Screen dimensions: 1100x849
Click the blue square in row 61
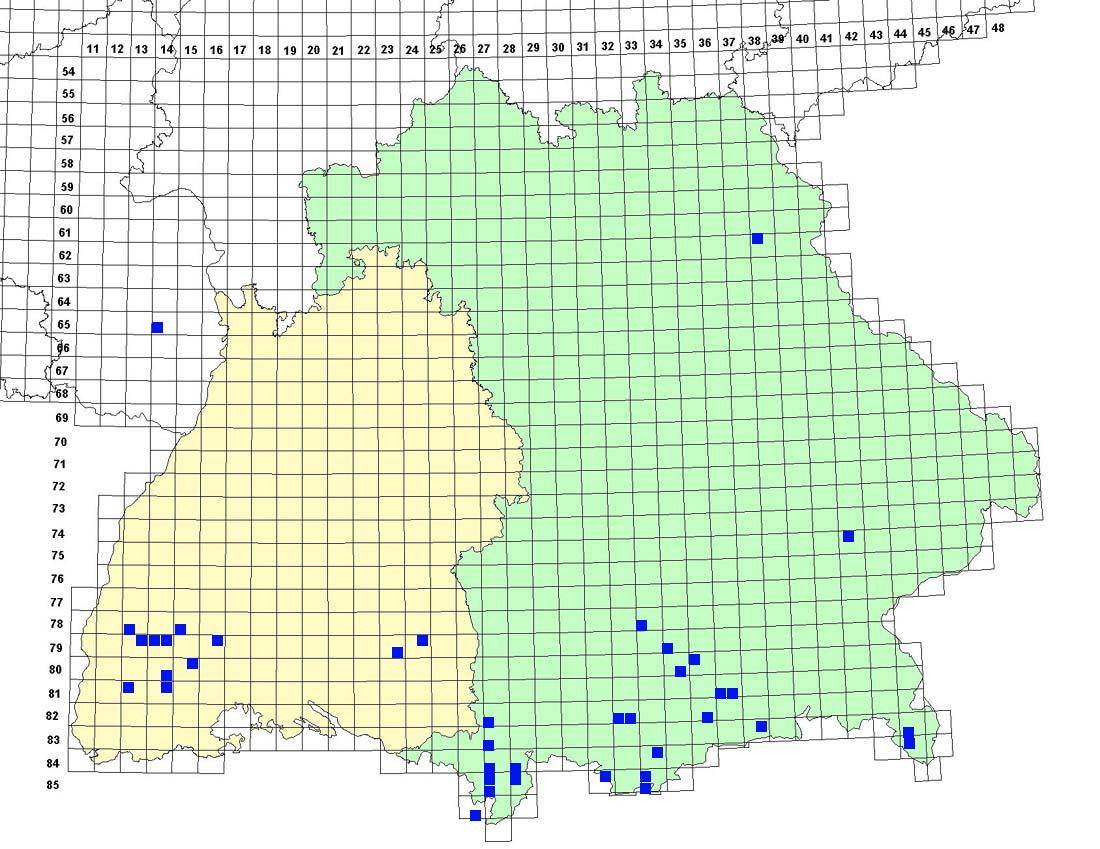click(x=757, y=239)
